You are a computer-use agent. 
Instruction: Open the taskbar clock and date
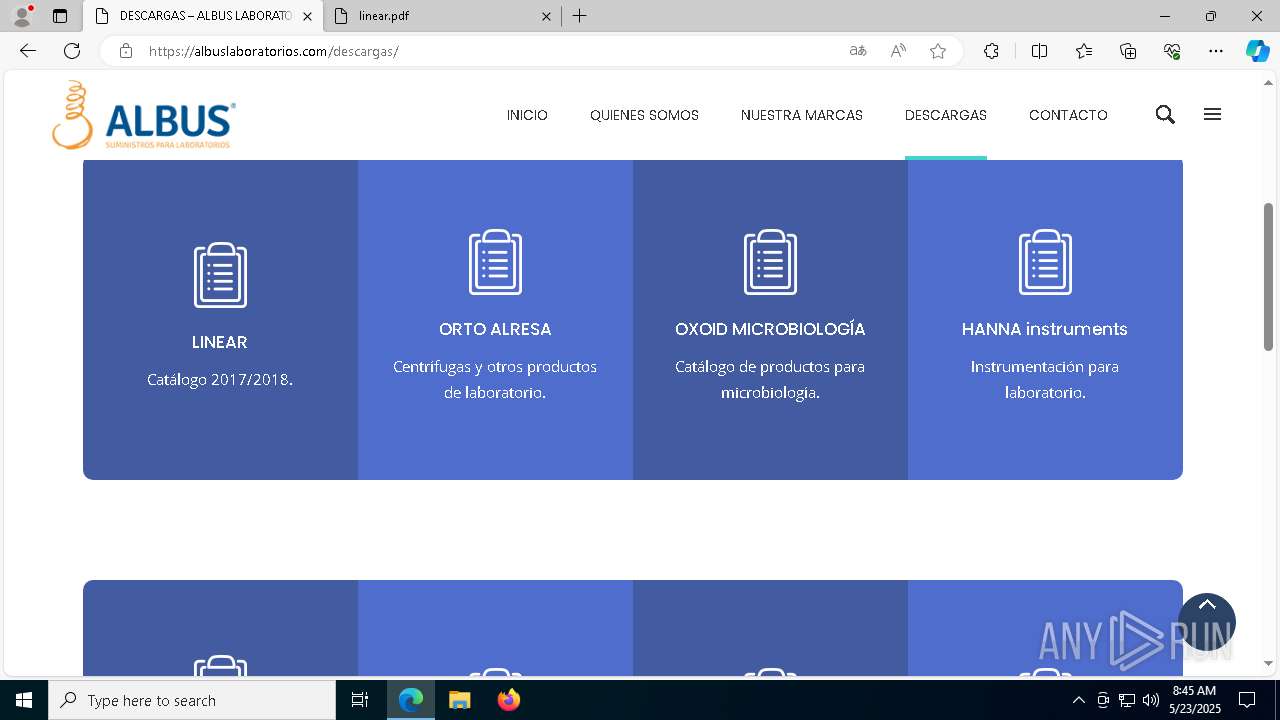1195,700
